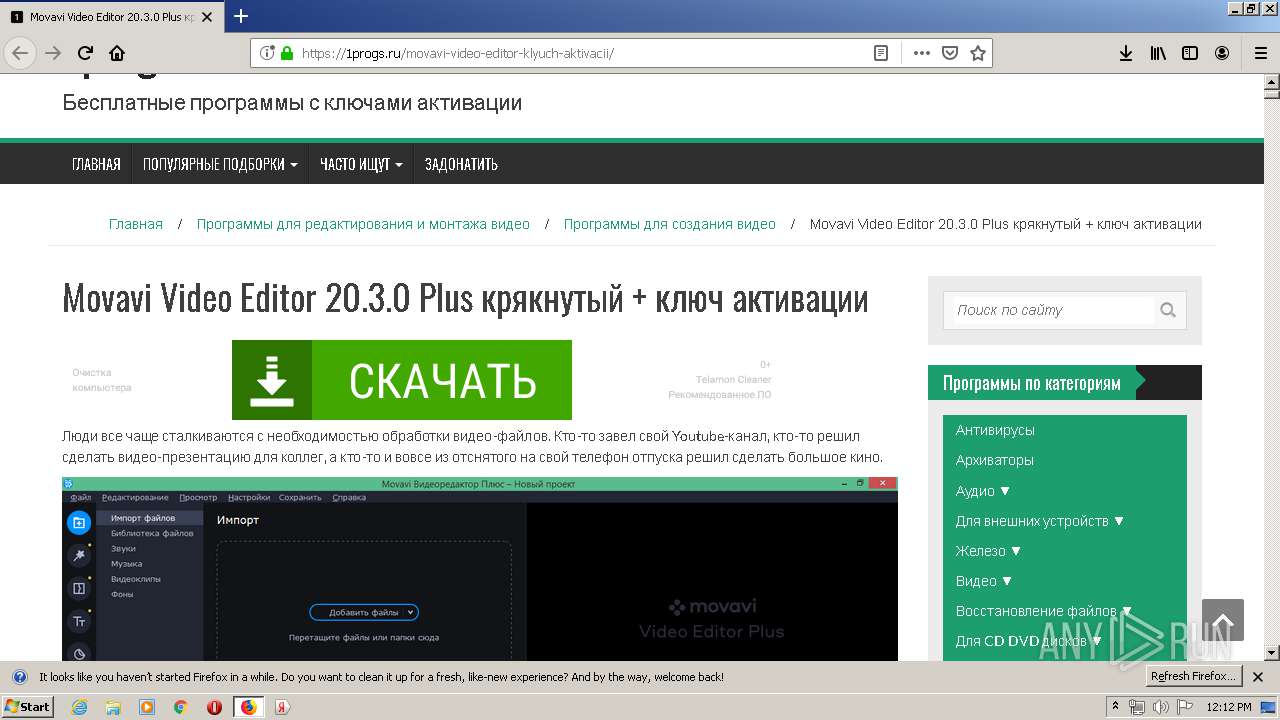Open the Архиваторы category

(x=995, y=460)
